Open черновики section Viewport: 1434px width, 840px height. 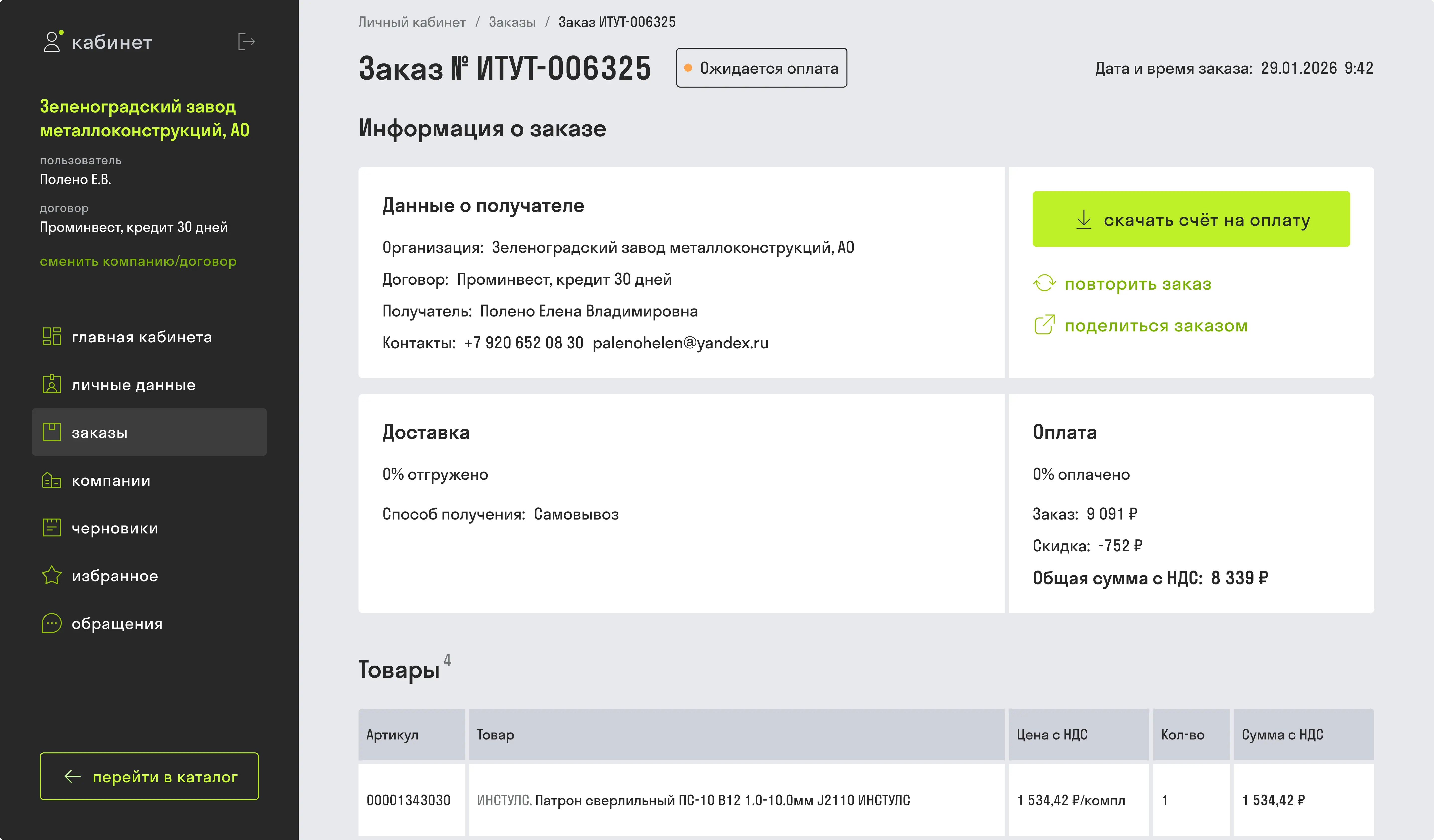(149, 528)
